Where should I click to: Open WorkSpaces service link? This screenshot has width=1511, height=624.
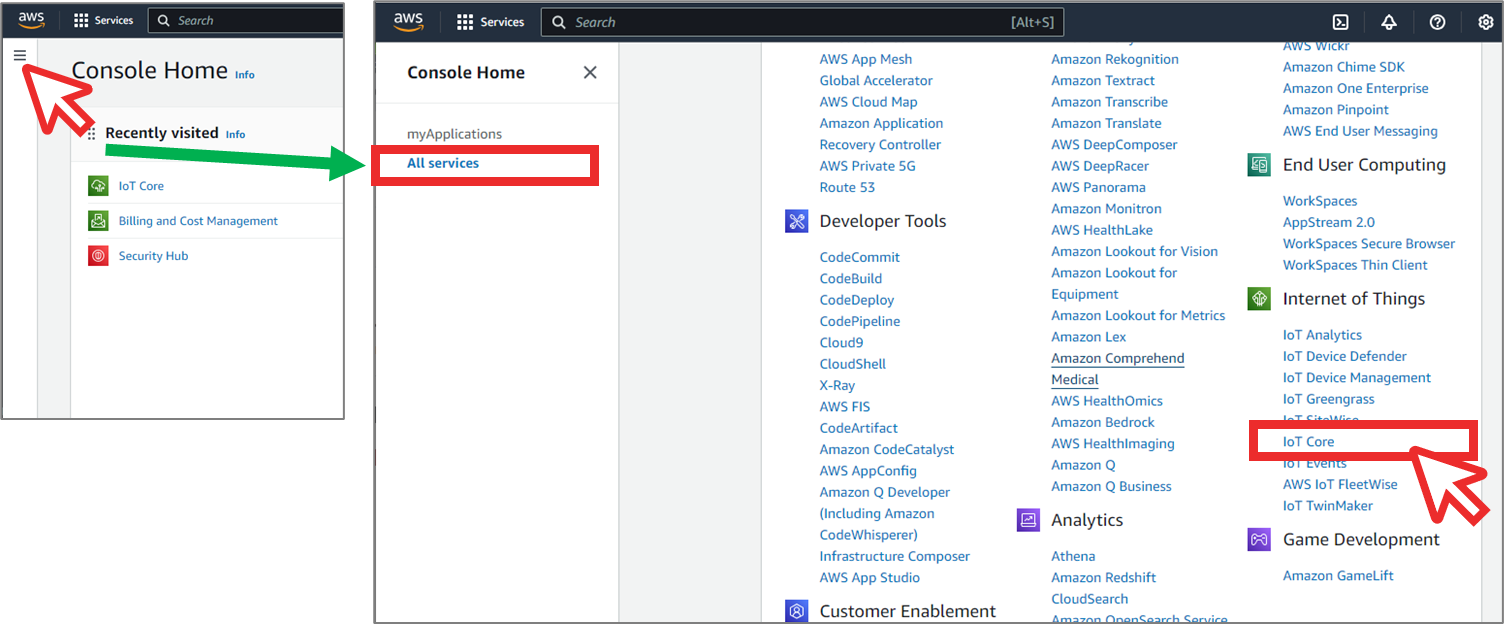coord(1320,201)
